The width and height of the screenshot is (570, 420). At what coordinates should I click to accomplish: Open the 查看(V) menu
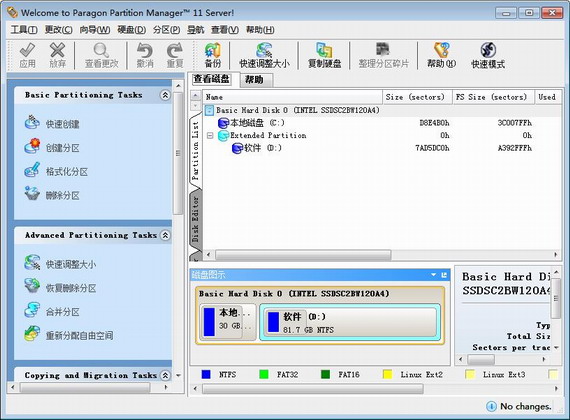pyautogui.click(x=225, y=30)
